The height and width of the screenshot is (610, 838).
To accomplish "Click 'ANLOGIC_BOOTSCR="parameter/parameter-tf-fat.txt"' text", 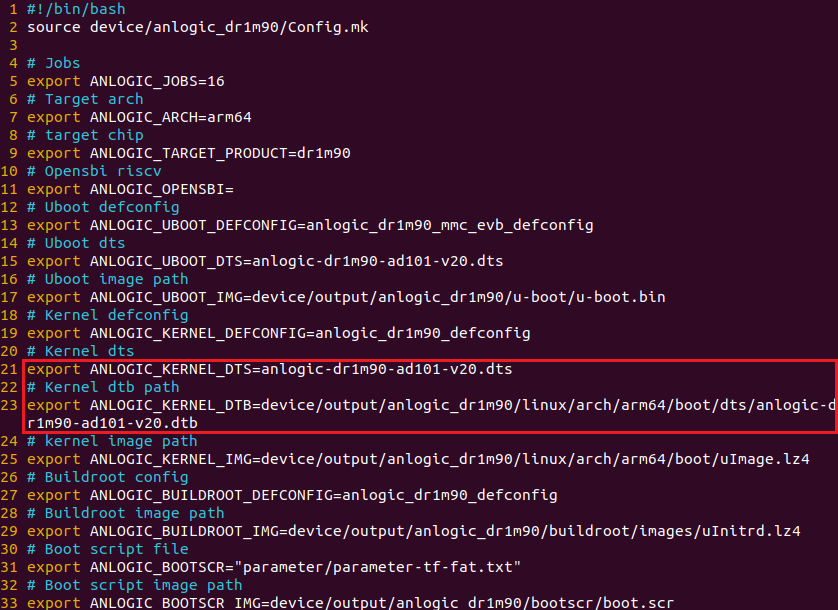I will pos(305,567).
